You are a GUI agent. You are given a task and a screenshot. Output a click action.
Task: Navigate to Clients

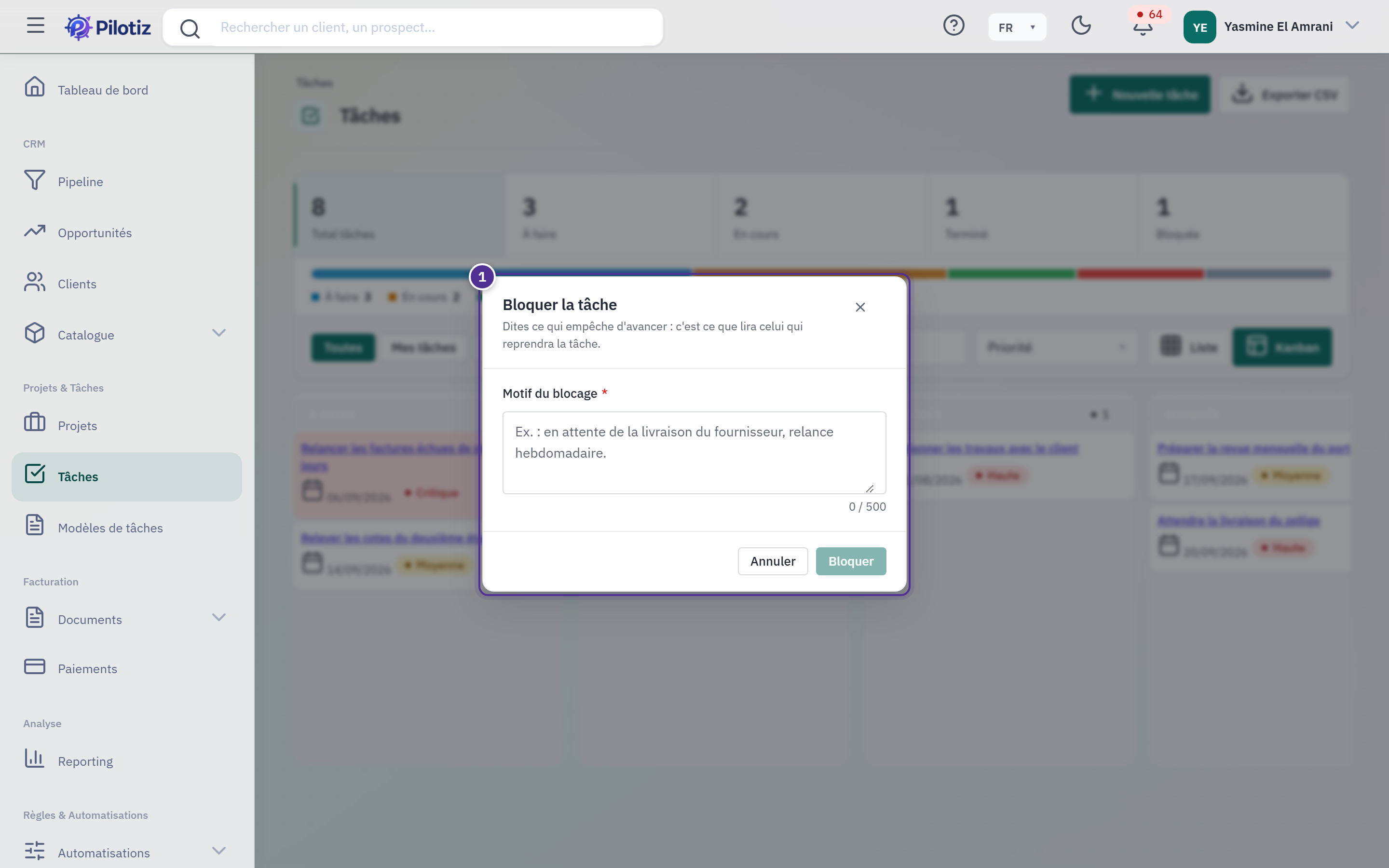(127, 284)
